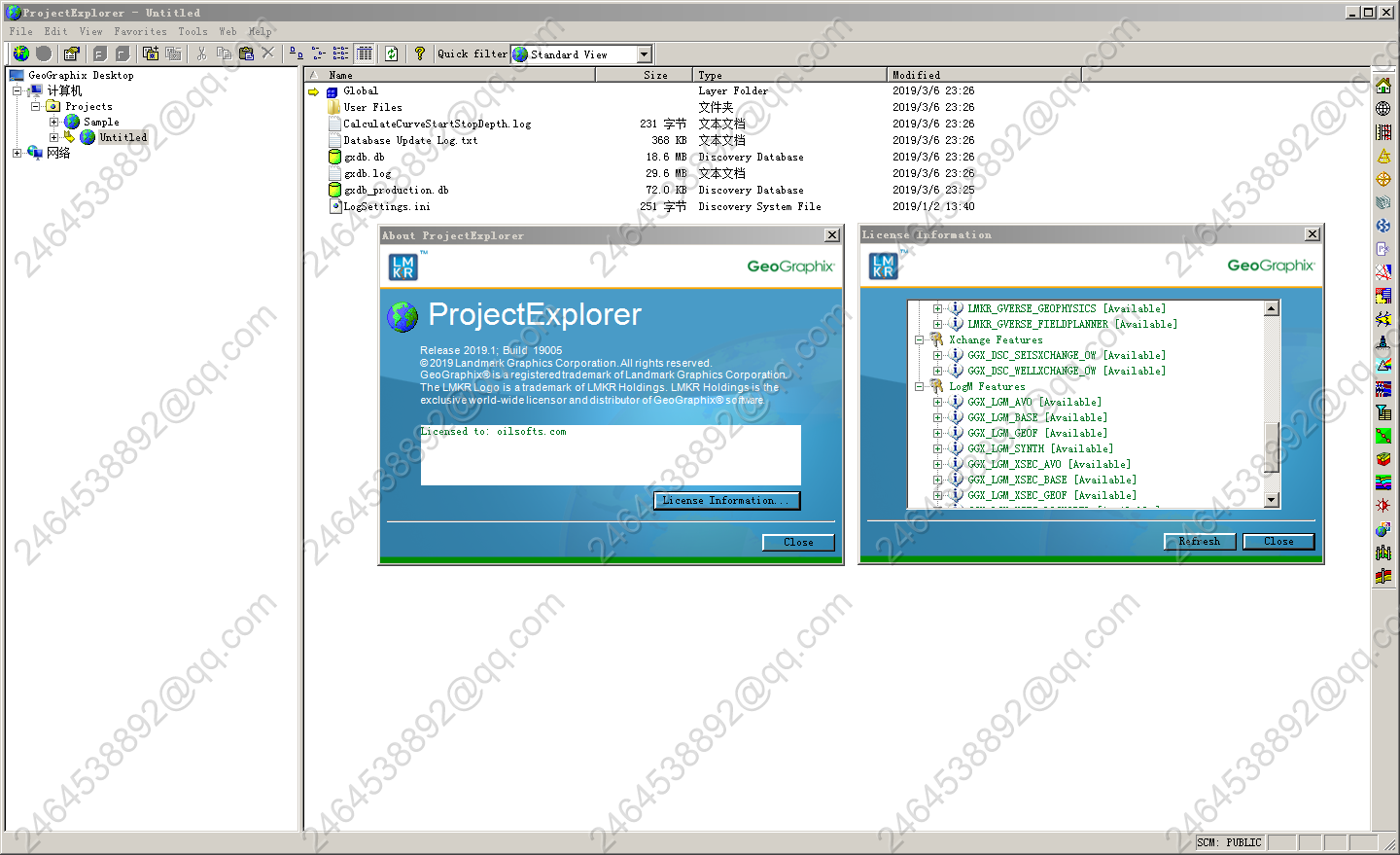Click Close in About ProjectExplorer dialog

(798, 542)
